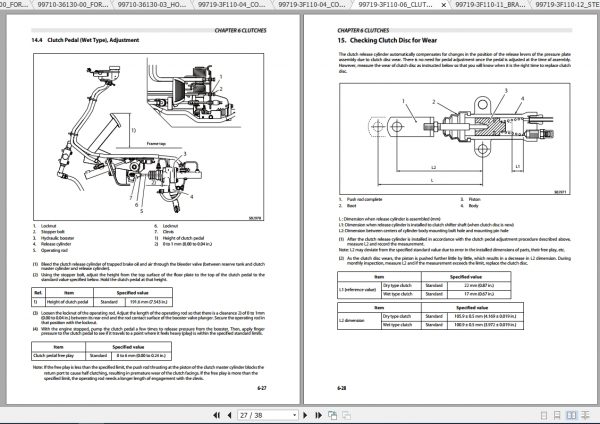Switch to continuous page view mode
Image resolution: width=600 pixels, height=424 pixels.
click(x=558, y=415)
